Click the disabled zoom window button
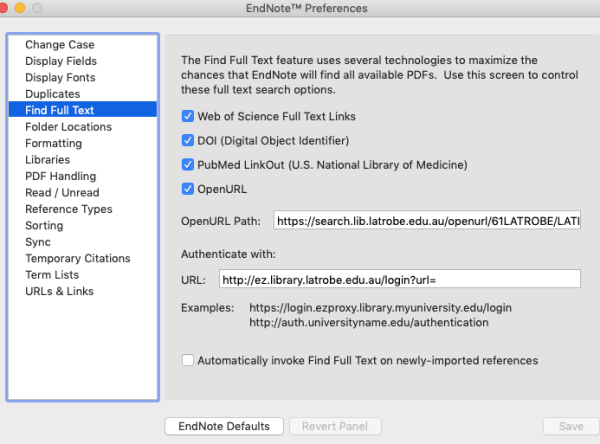600x444 pixels. pos(37,8)
